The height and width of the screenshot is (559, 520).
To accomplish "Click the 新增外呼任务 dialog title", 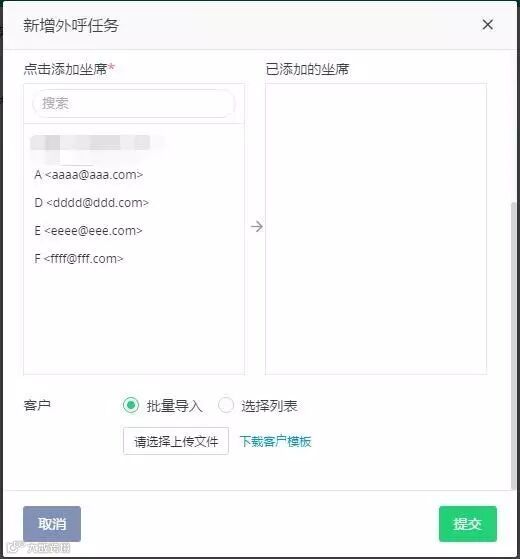I will coord(71,25).
